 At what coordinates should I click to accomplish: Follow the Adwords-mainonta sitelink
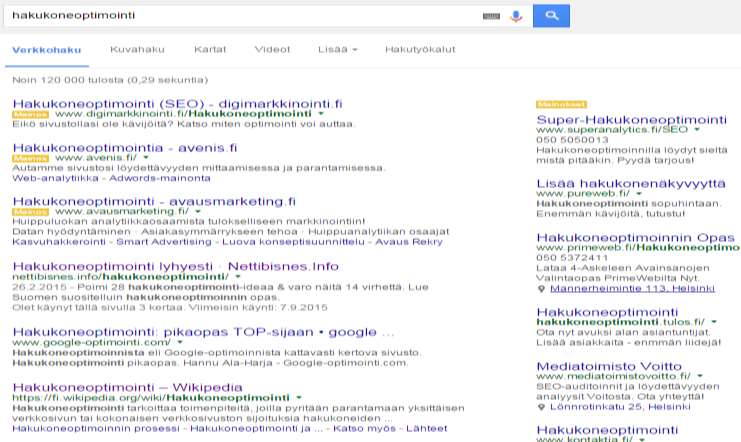(160, 178)
